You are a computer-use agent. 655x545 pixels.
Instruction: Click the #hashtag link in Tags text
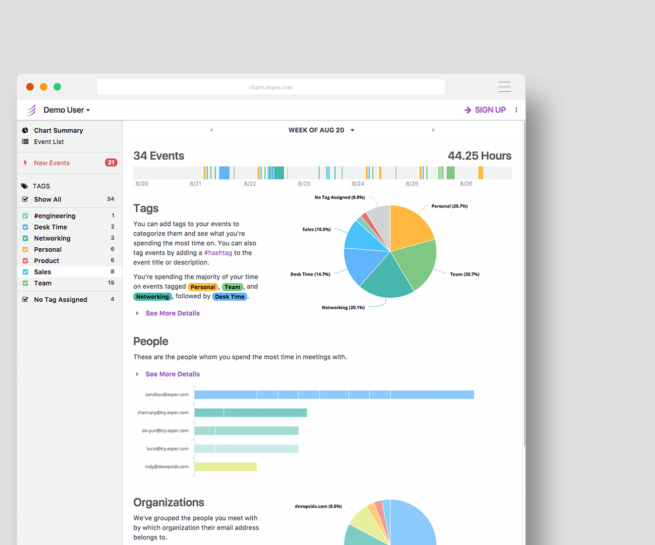pyautogui.click(x=216, y=252)
